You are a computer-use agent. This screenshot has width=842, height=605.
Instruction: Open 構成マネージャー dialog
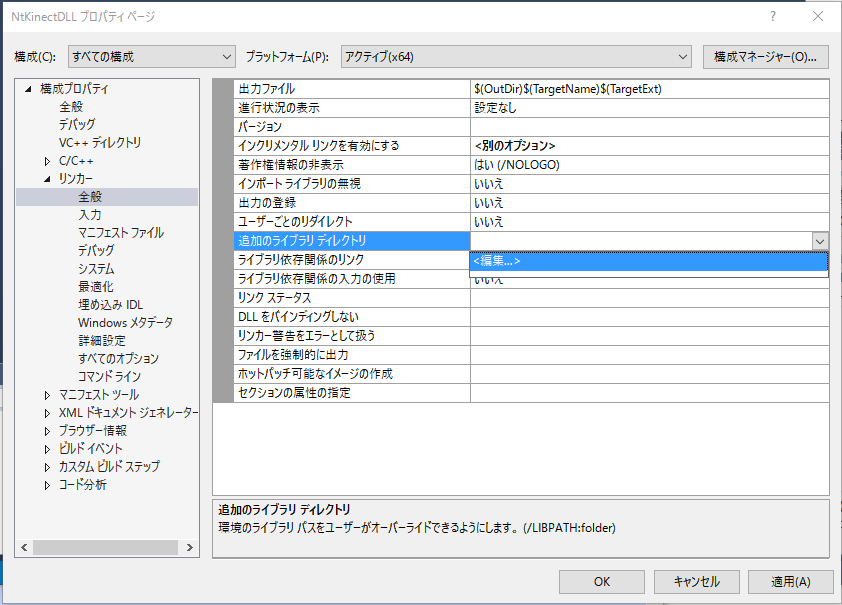[x=766, y=56]
